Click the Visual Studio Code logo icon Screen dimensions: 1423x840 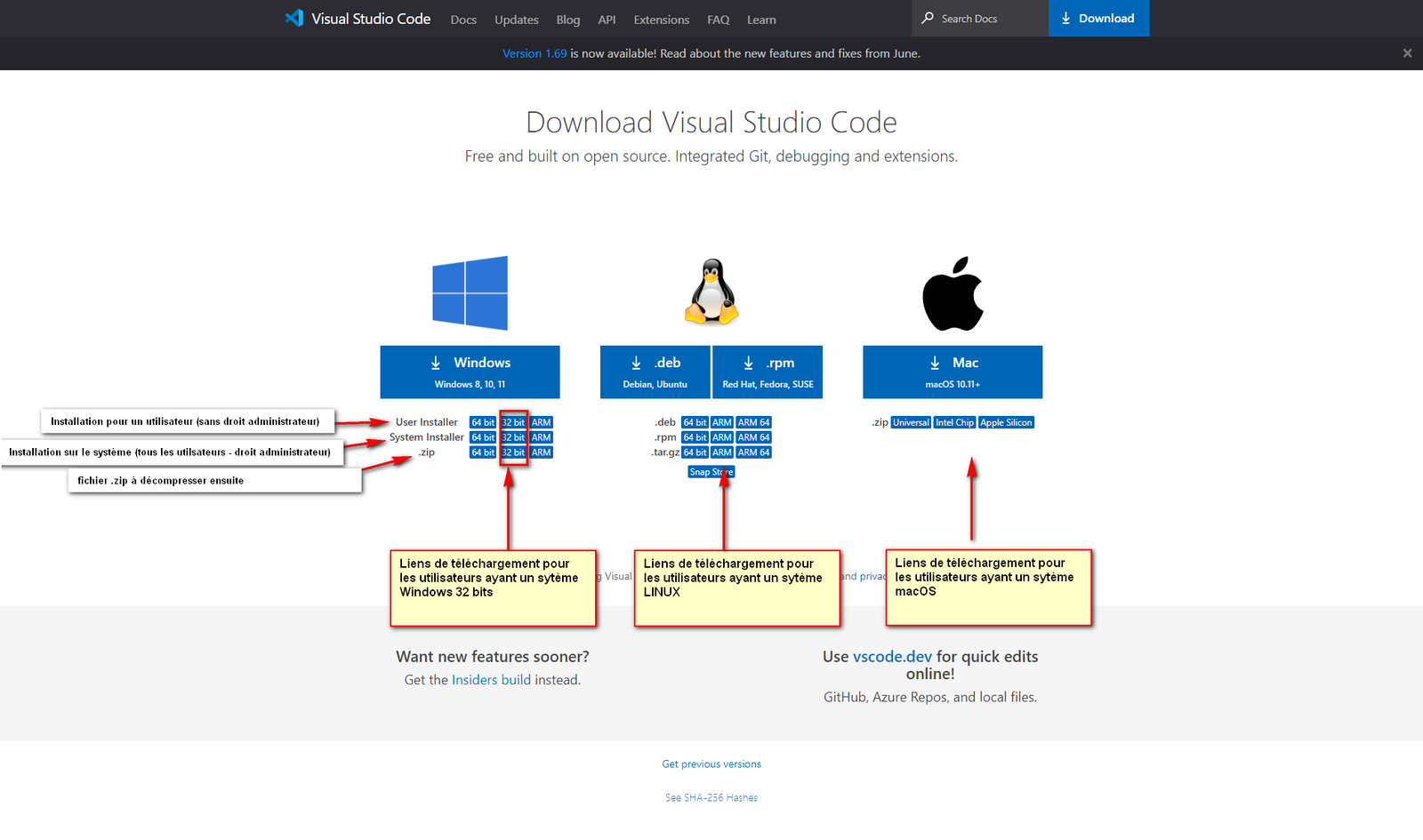point(294,19)
